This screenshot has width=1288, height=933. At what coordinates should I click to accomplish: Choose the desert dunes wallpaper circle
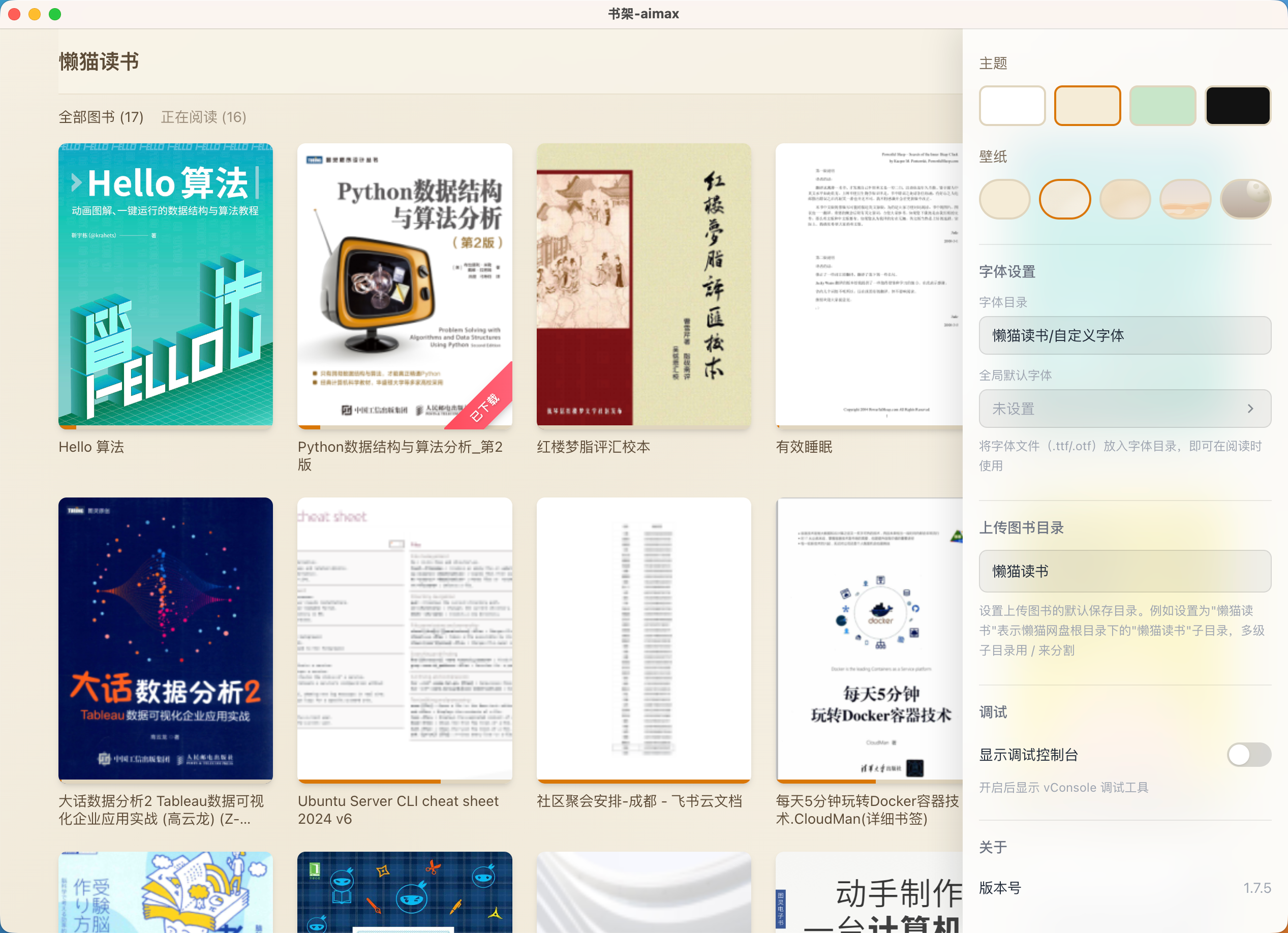point(1185,199)
